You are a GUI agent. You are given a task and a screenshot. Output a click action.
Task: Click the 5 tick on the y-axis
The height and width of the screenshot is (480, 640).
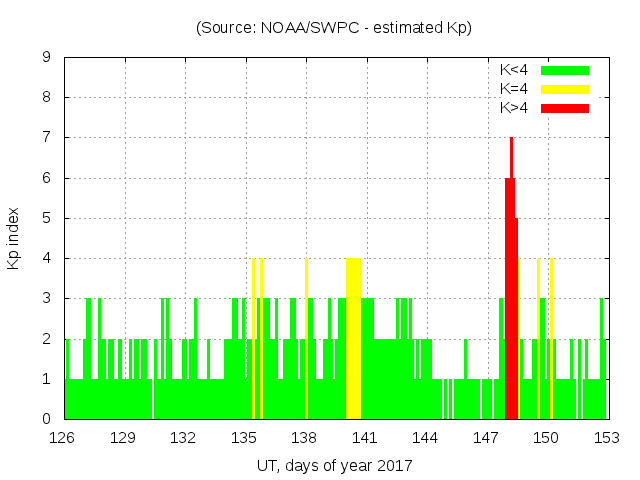[47, 218]
